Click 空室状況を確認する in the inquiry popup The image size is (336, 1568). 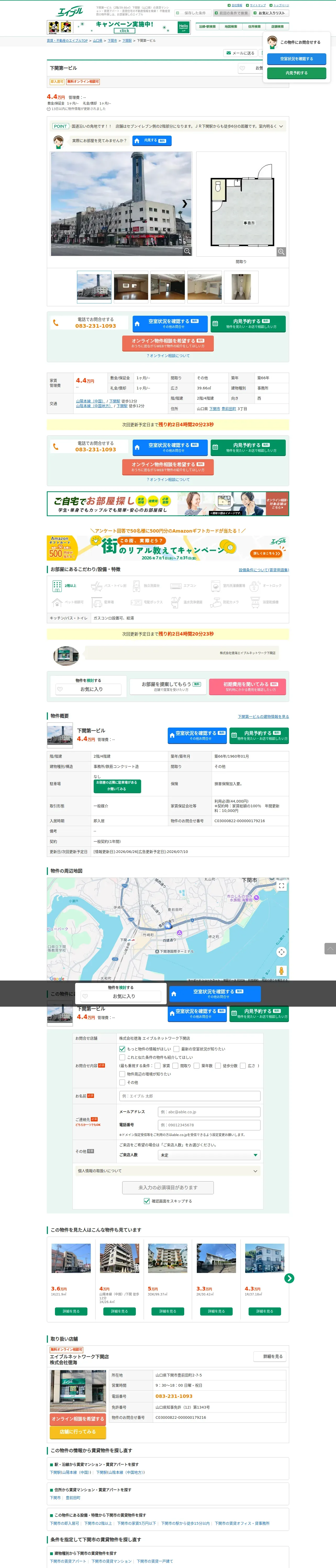click(x=296, y=59)
